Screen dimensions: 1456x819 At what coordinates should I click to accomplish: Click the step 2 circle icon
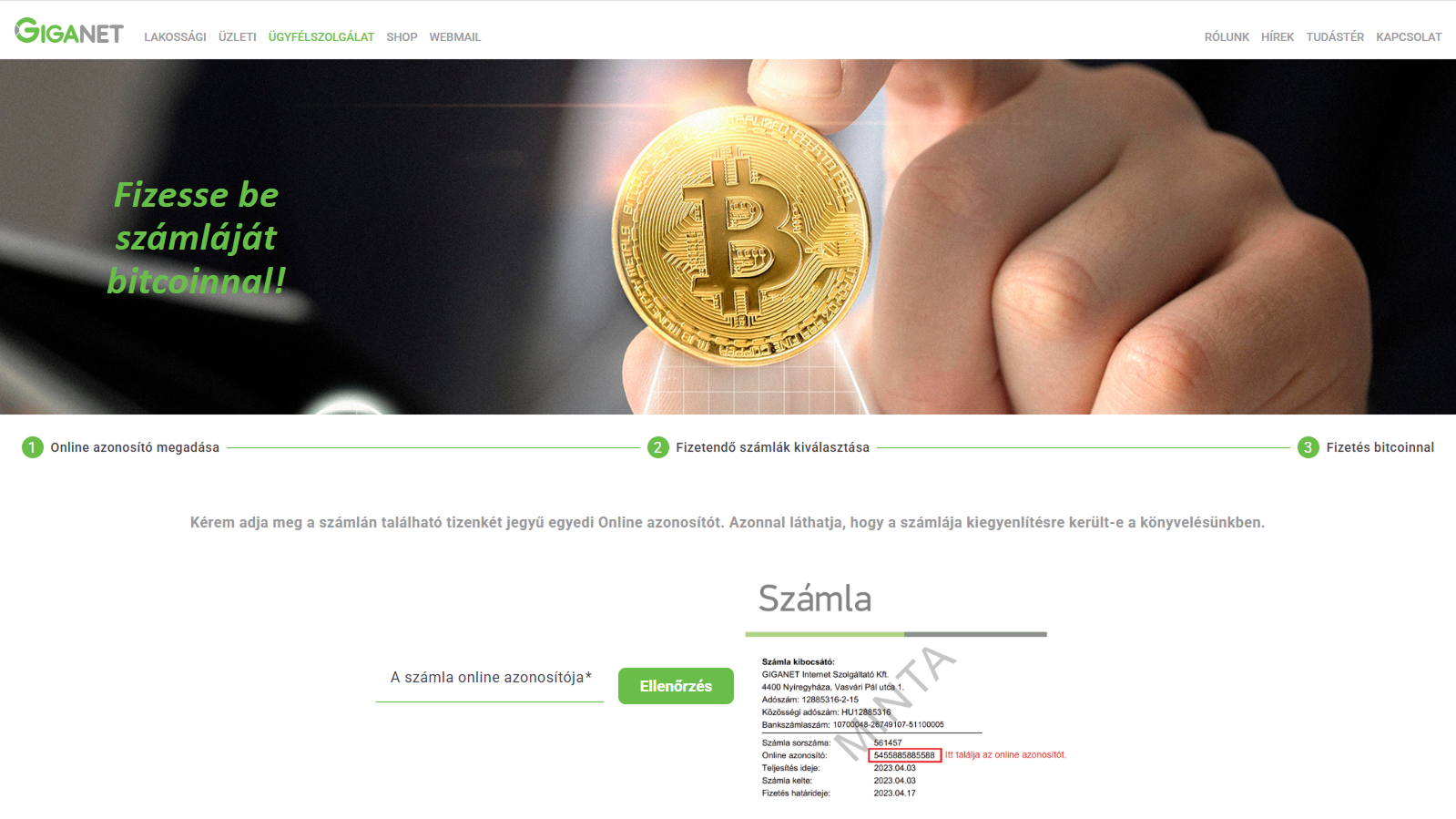[x=658, y=447]
